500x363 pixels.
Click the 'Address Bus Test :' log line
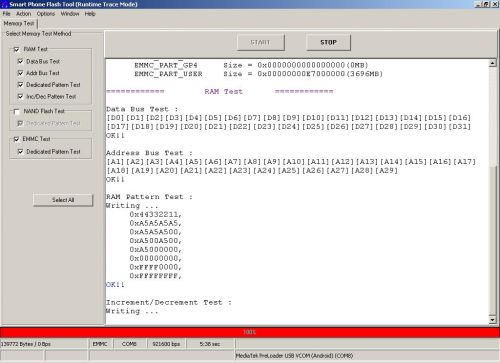(149, 153)
